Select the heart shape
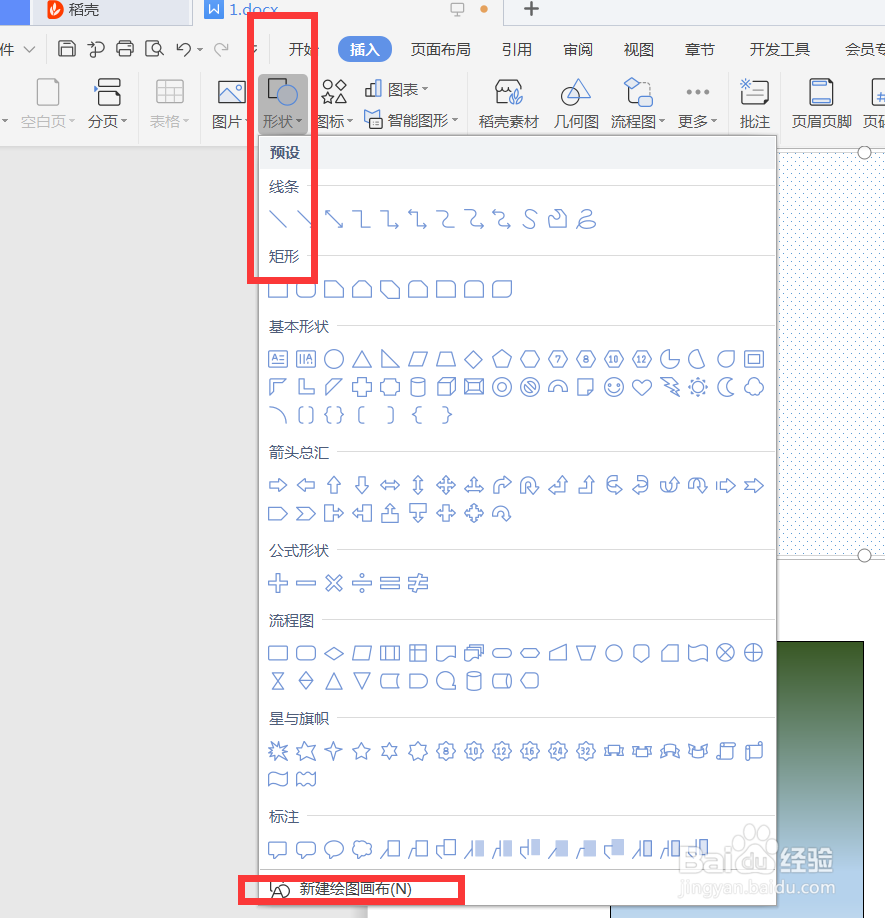The height and width of the screenshot is (918, 885). pyautogui.click(x=642, y=387)
